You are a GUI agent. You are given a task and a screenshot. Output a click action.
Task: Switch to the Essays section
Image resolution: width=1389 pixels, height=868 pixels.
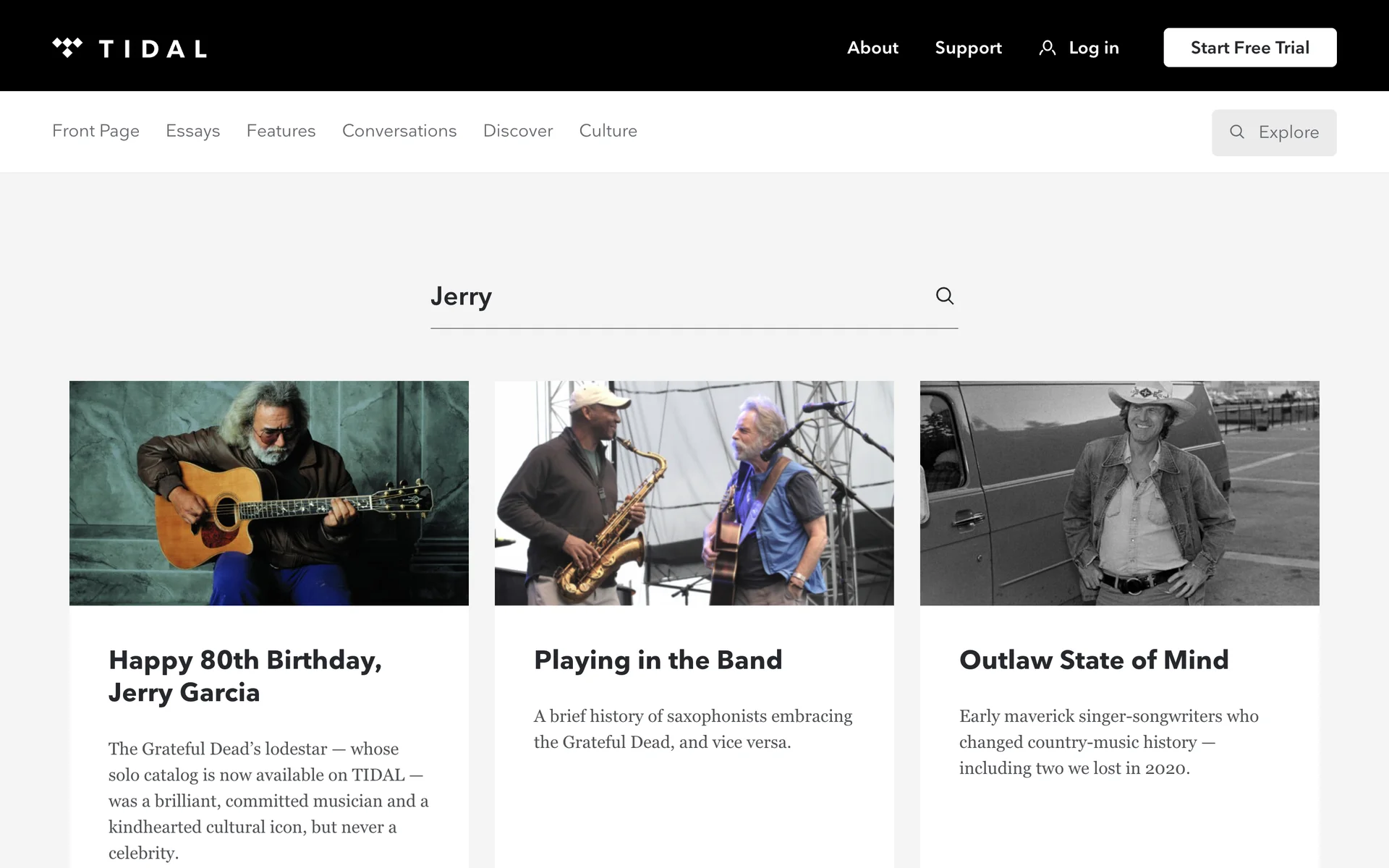point(192,131)
